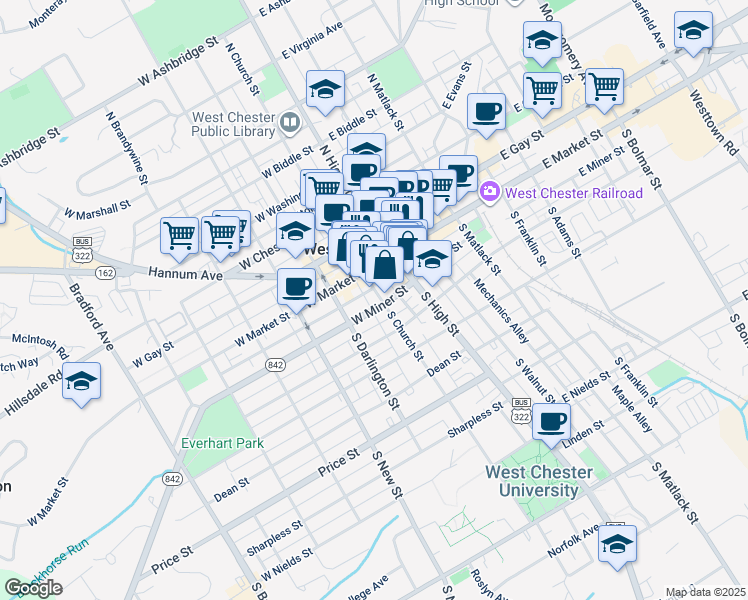Click the BUS 322 shield near Bradford Ave
This screenshot has height=600, width=748.
coord(82,250)
